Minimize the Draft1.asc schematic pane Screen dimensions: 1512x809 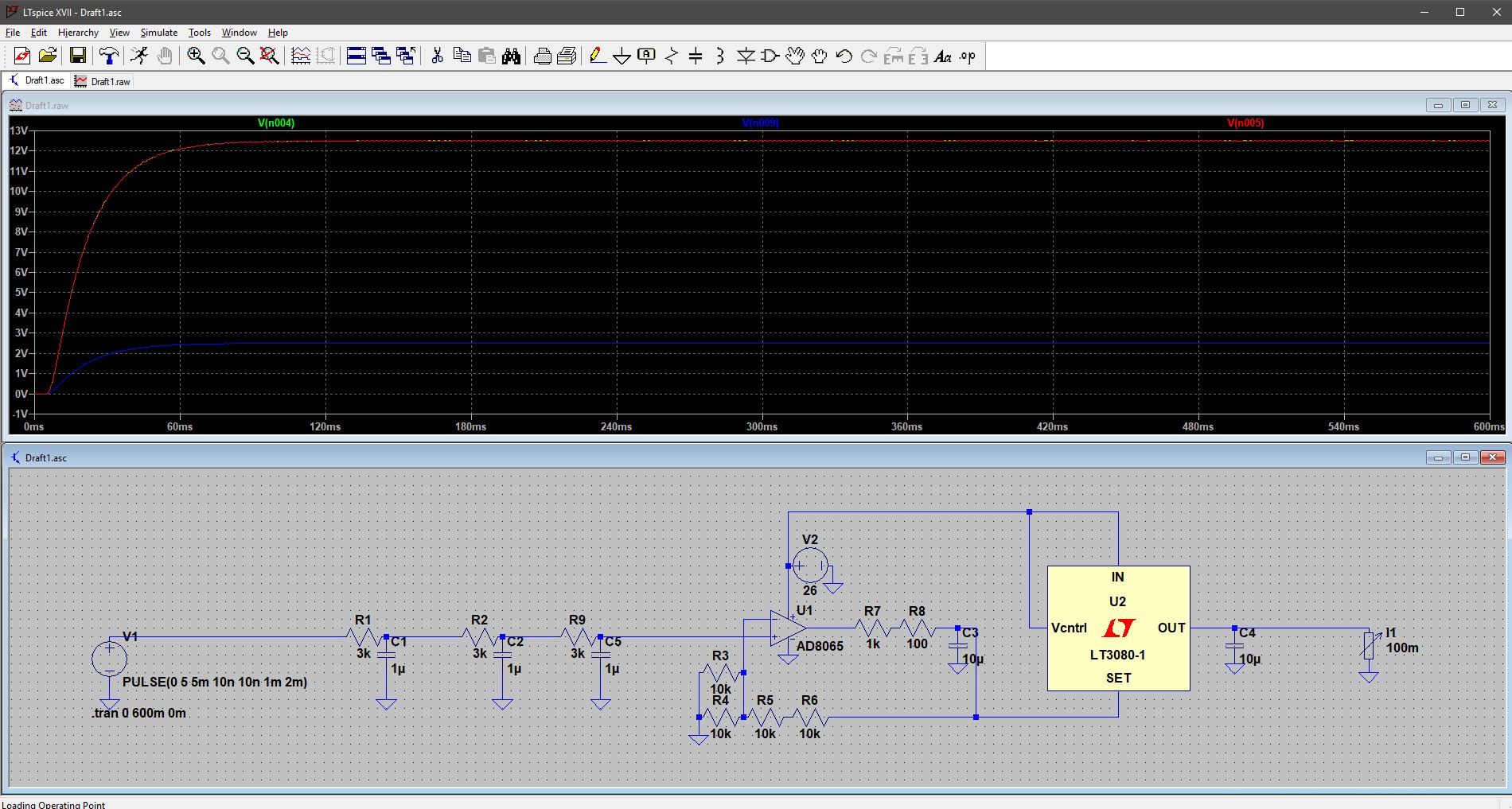(1438, 457)
